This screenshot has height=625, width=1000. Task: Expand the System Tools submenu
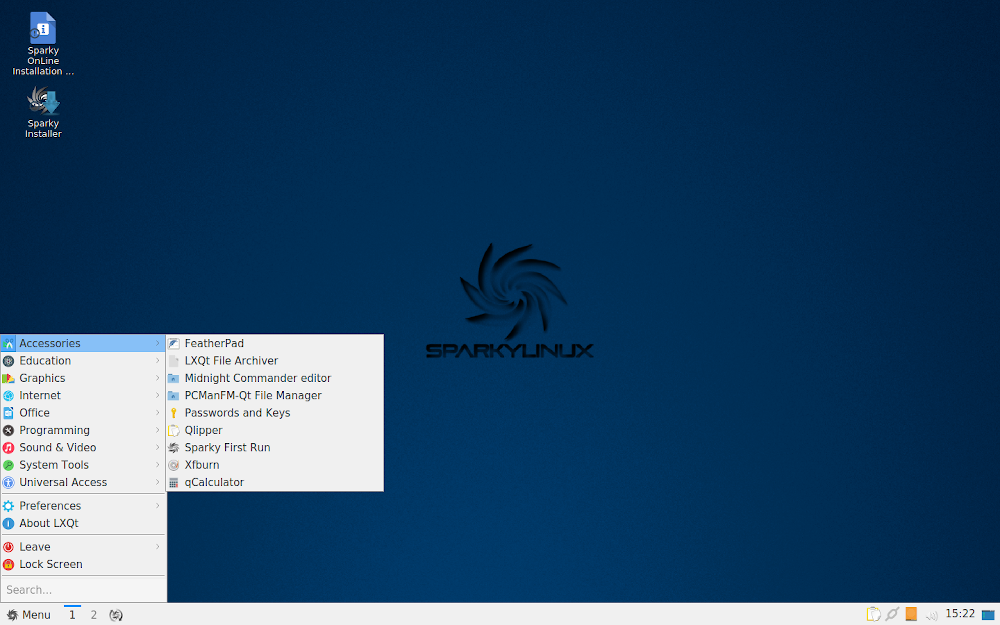click(x=83, y=465)
